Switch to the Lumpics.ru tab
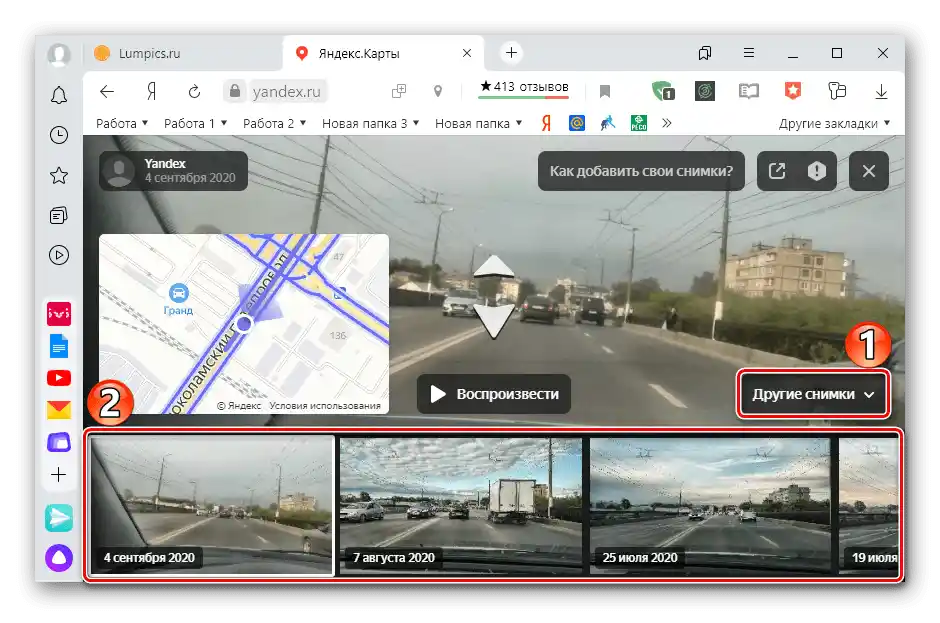940x623 pixels. tap(183, 53)
